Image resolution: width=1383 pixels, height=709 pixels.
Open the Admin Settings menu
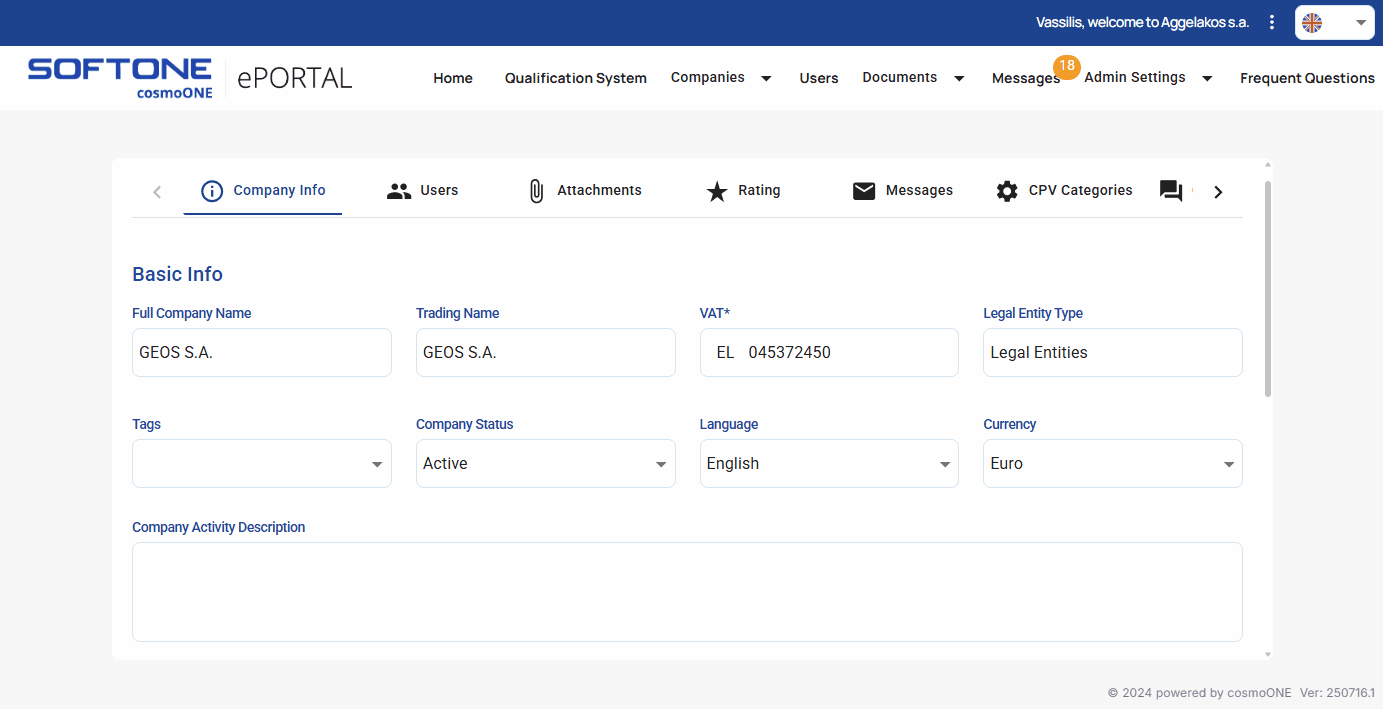click(1147, 78)
